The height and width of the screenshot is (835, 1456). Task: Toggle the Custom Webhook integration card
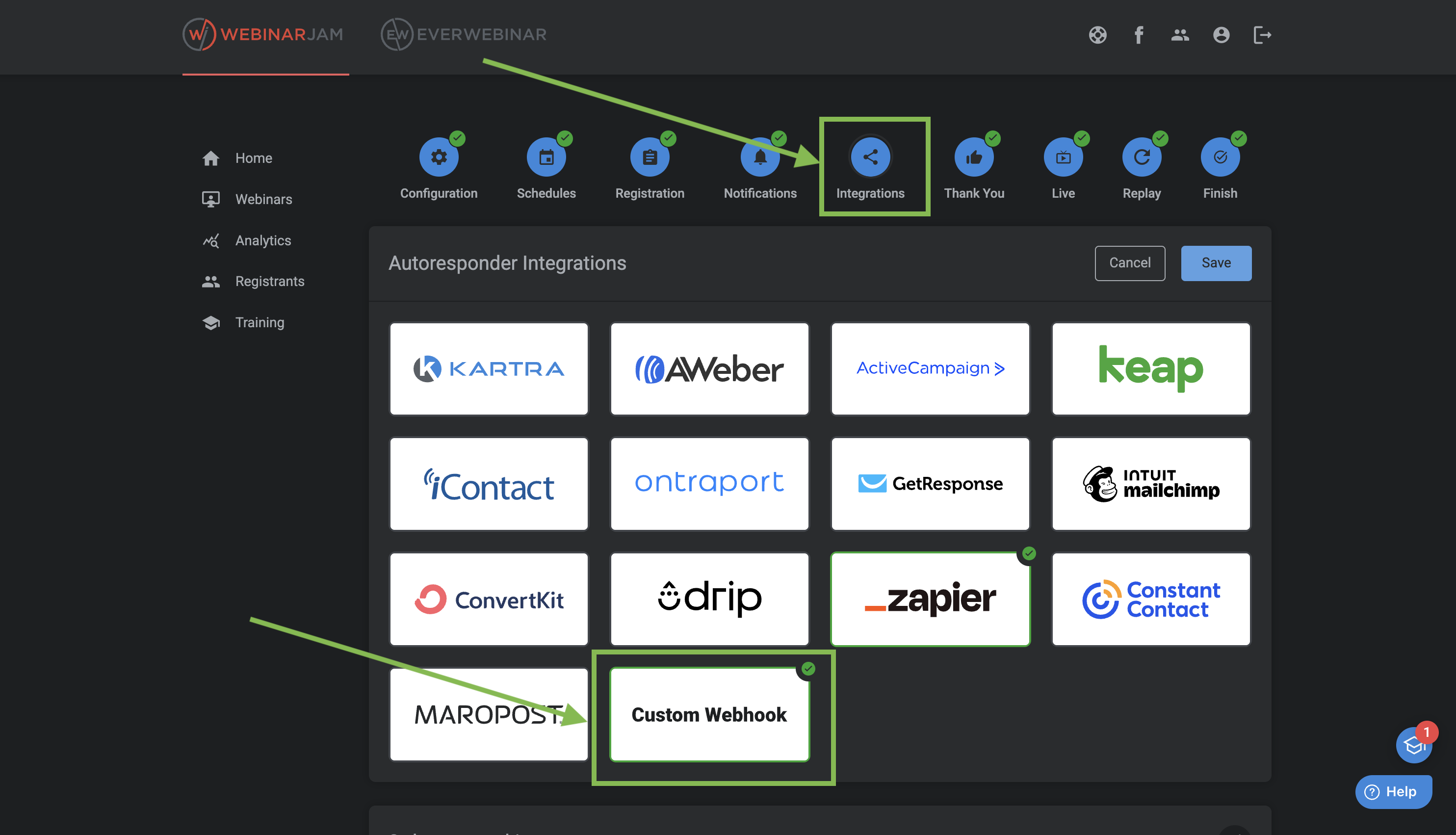coord(709,715)
